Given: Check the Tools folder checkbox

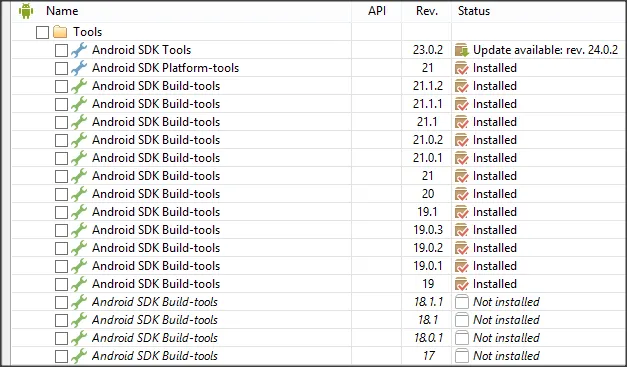Looking at the screenshot, I should pyautogui.click(x=42, y=32).
